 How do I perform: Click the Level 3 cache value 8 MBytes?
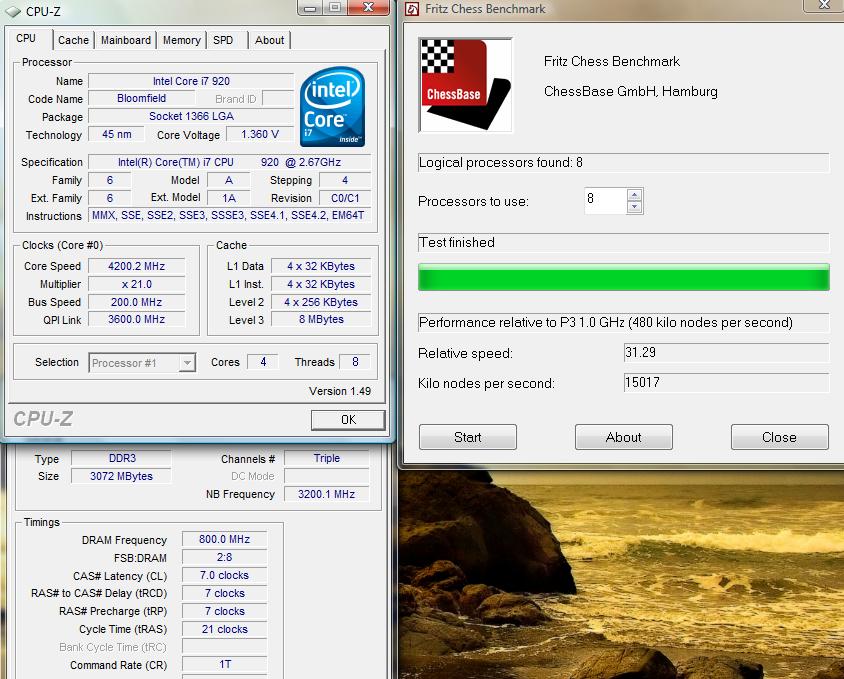[321, 319]
